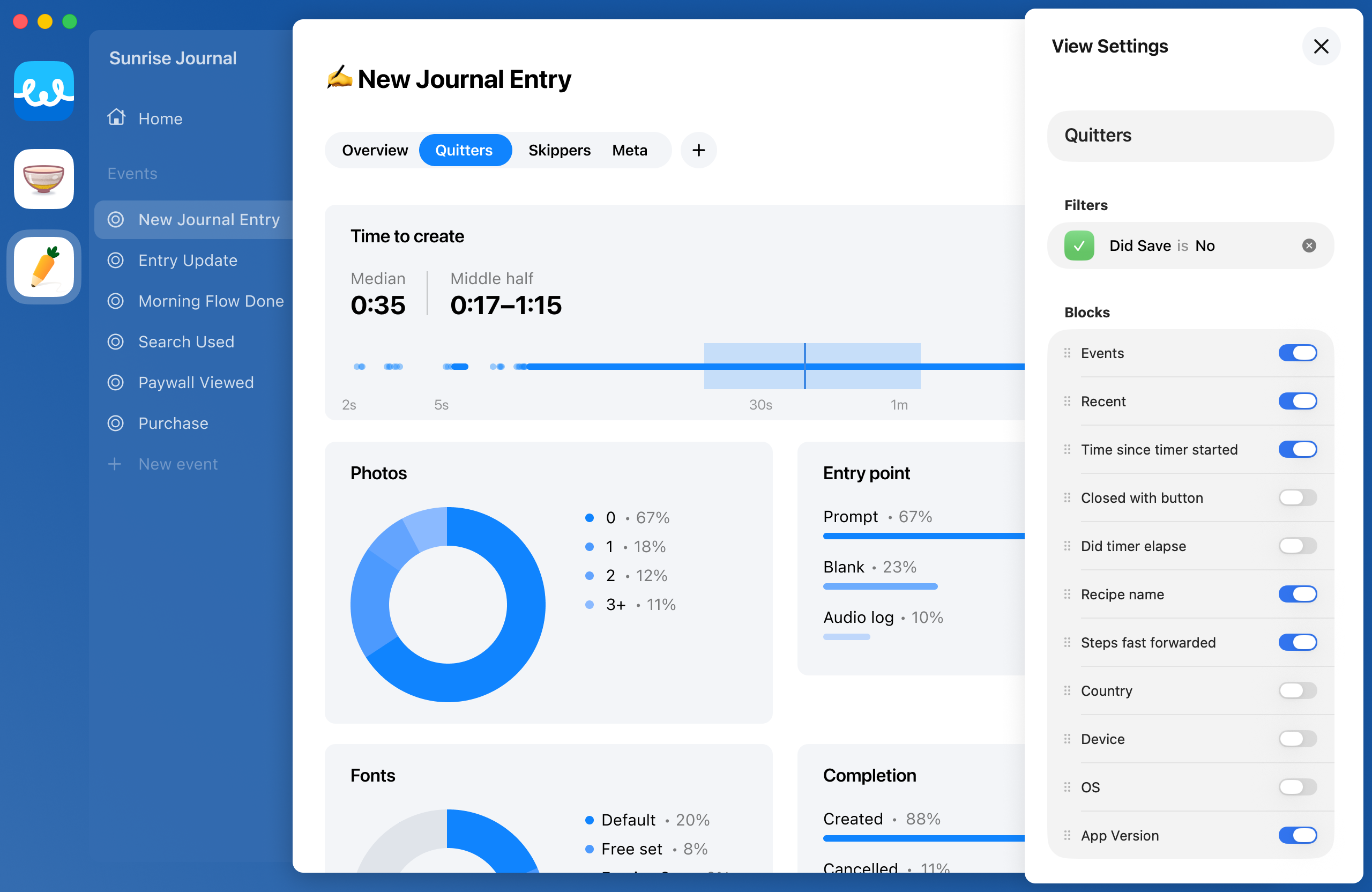Disable Time since timer started toggle

(1297, 450)
